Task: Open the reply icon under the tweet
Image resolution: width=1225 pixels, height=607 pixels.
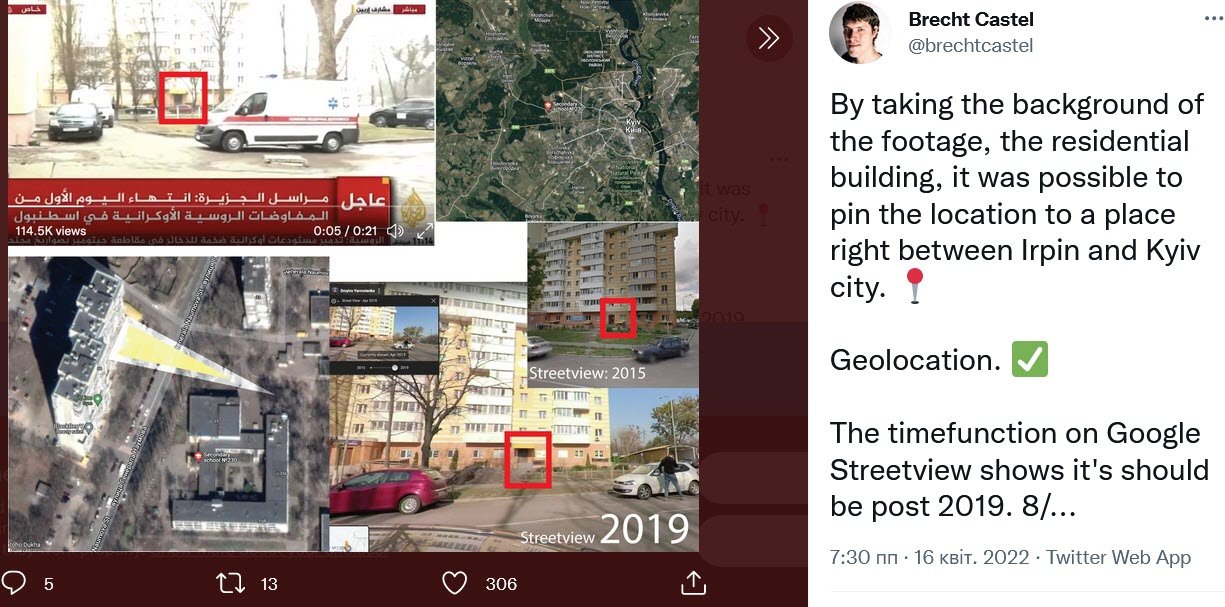Action: [15, 582]
